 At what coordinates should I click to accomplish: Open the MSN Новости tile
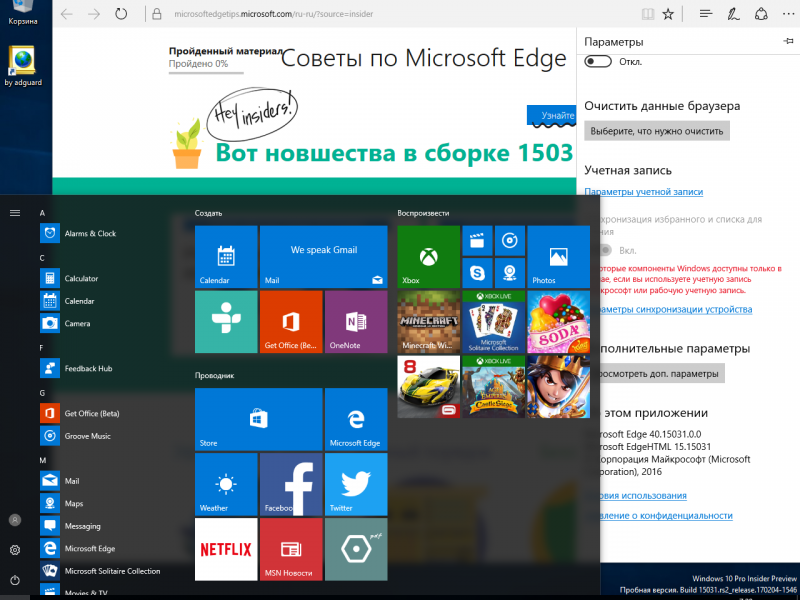click(x=291, y=549)
